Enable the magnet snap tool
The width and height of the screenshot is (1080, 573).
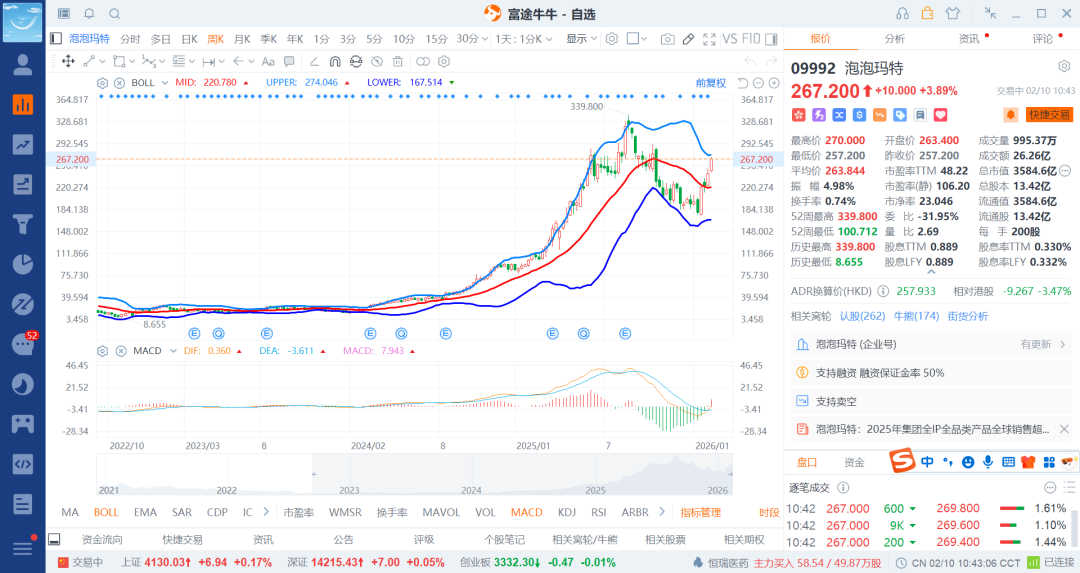pos(335,61)
